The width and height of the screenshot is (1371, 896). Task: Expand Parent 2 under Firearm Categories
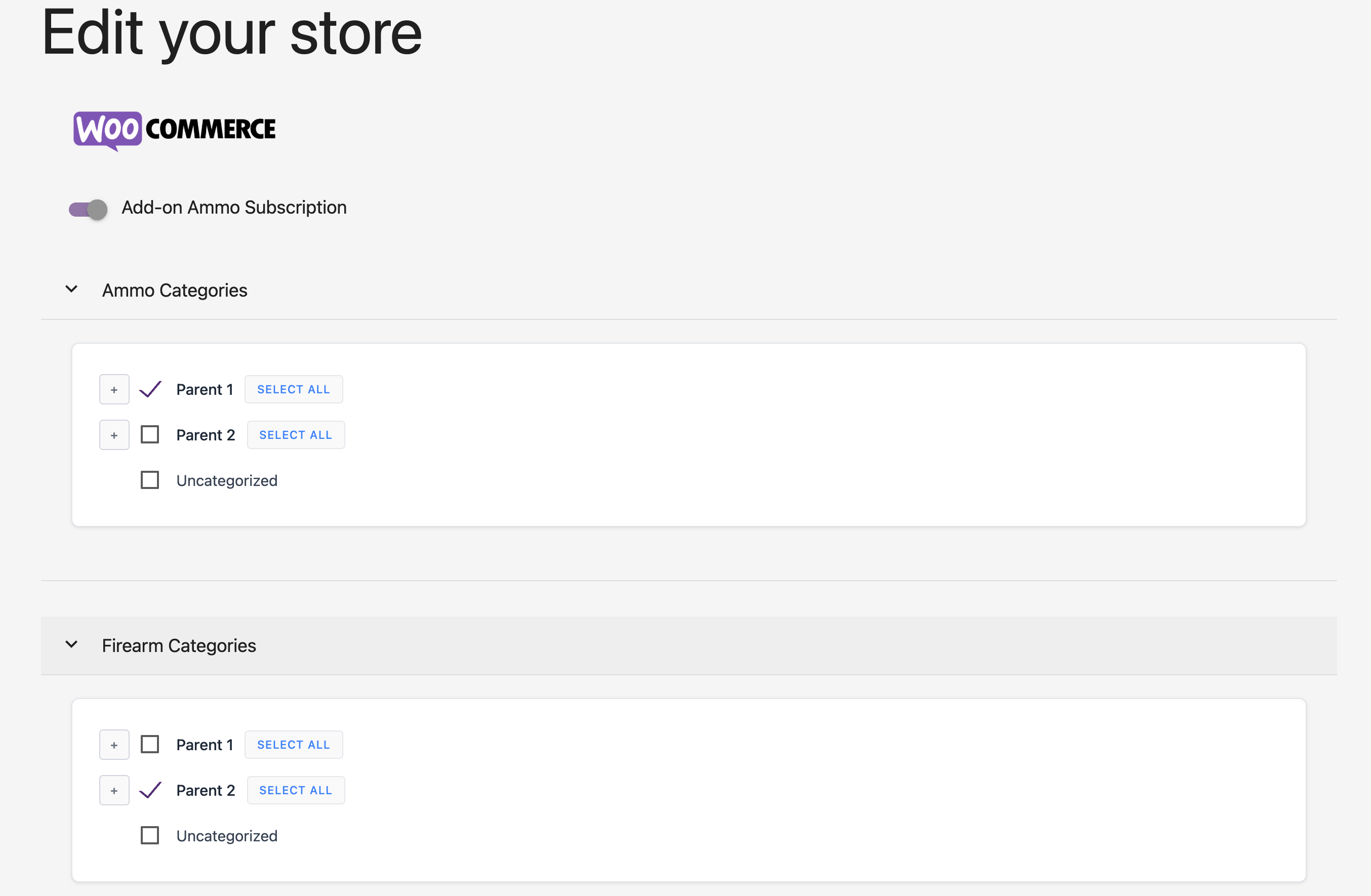click(114, 791)
